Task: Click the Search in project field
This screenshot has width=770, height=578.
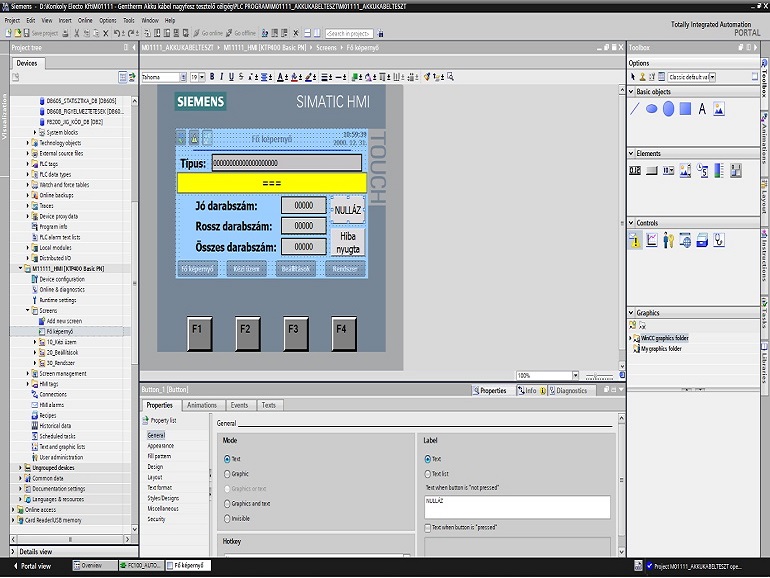Action: pos(349,33)
